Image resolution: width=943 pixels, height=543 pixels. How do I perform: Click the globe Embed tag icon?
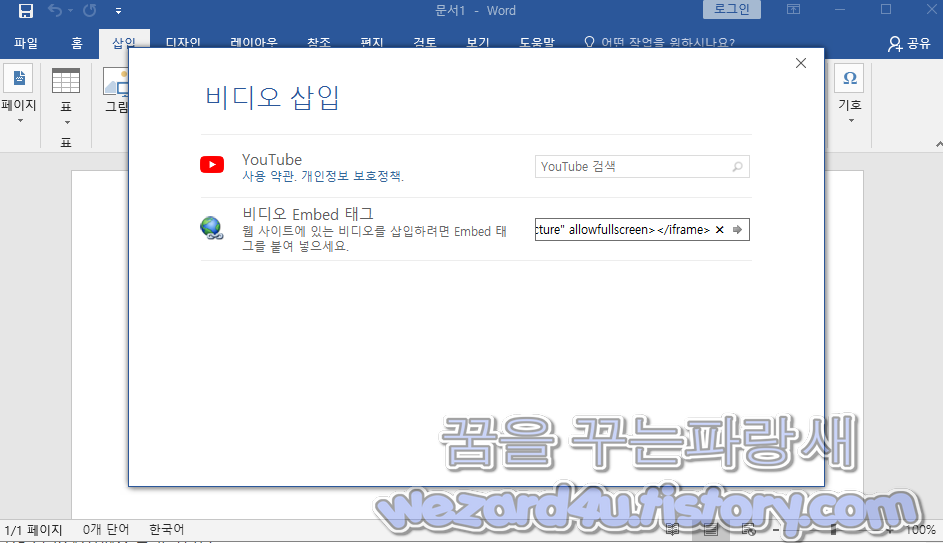(x=211, y=229)
